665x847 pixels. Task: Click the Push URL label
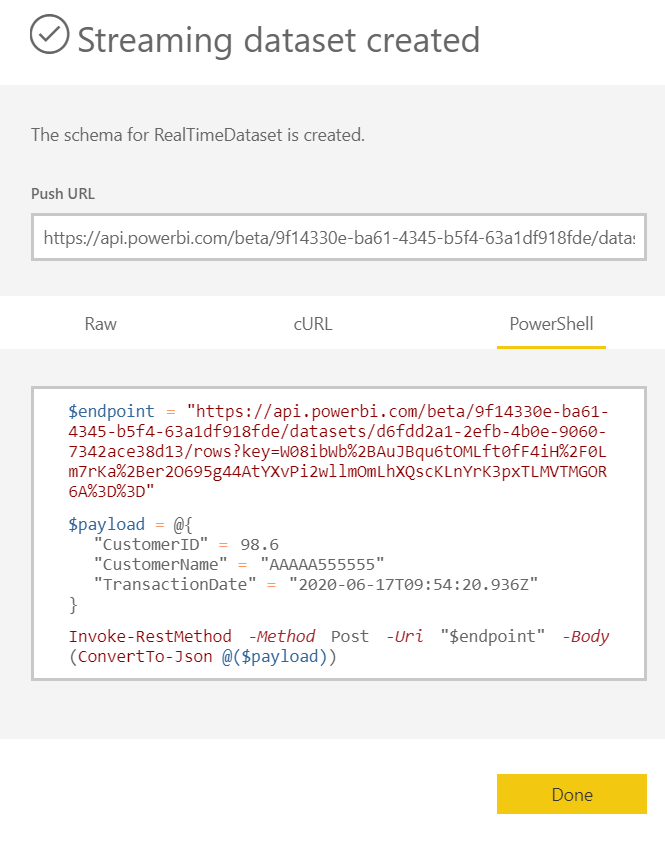[x=62, y=193]
